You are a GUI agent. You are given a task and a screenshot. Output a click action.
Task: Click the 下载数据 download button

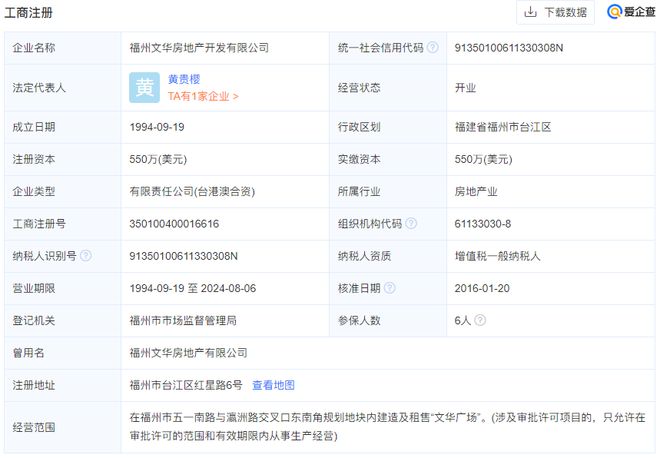point(555,13)
